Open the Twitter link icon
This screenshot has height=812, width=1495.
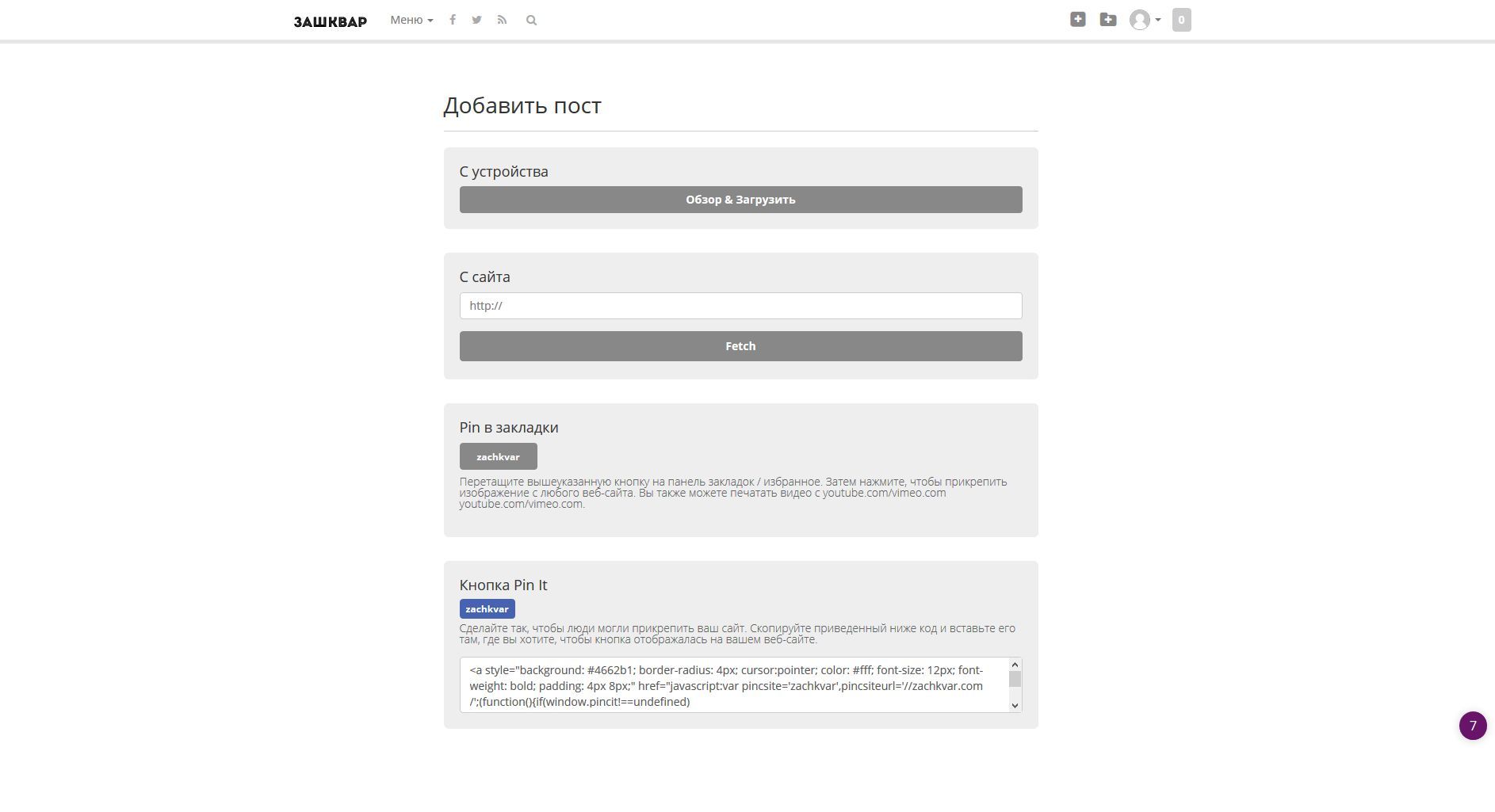(x=476, y=20)
